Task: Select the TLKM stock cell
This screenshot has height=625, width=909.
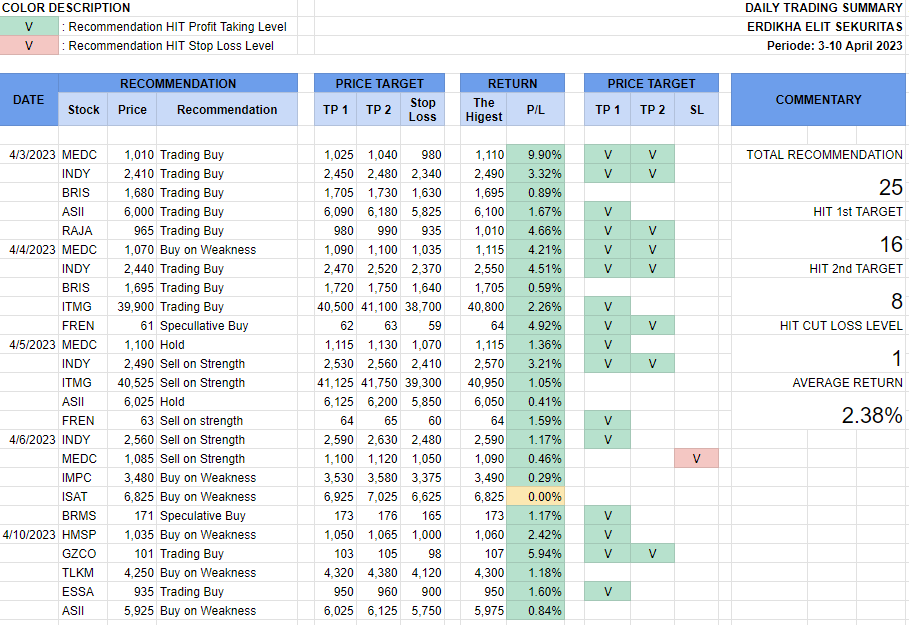Action: [79, 573]
